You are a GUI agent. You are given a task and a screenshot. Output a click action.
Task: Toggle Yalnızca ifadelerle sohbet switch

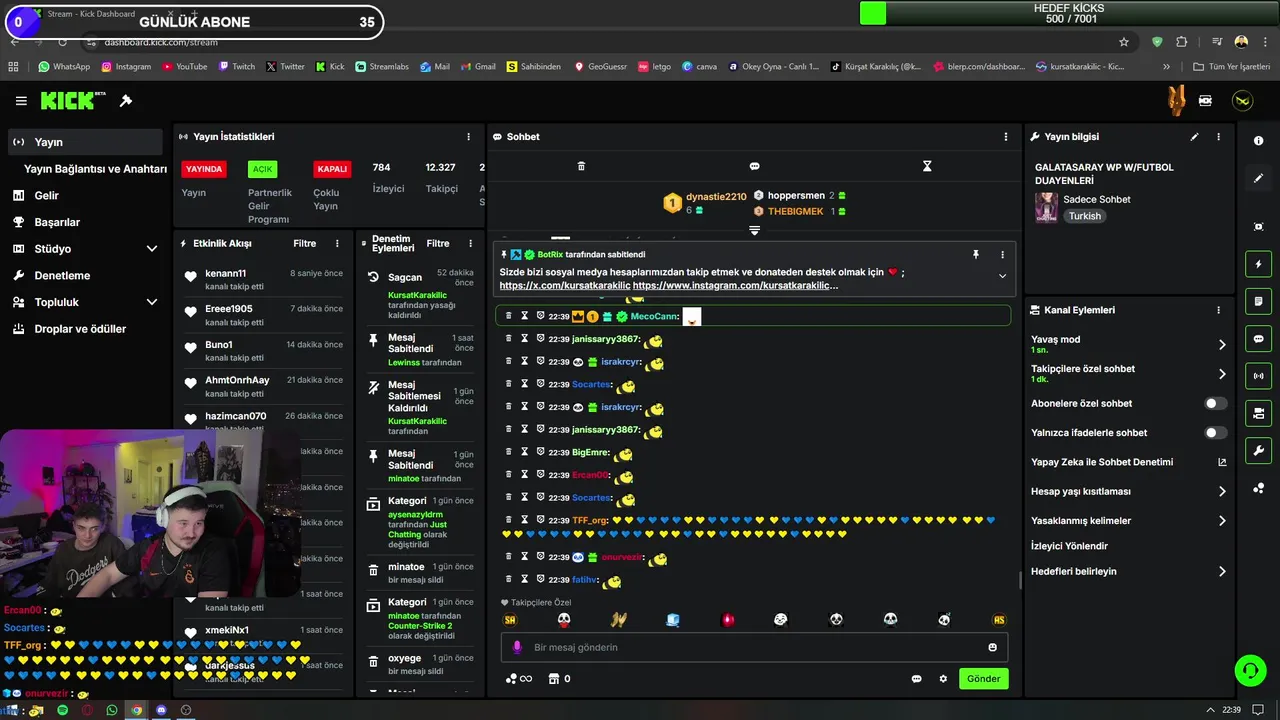click(x=1215, y=433)
